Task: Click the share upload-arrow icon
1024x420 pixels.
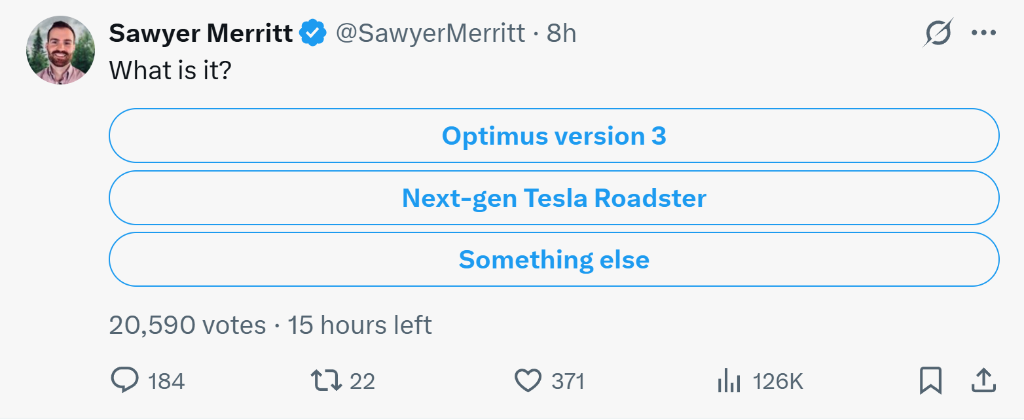Action: 983,381
